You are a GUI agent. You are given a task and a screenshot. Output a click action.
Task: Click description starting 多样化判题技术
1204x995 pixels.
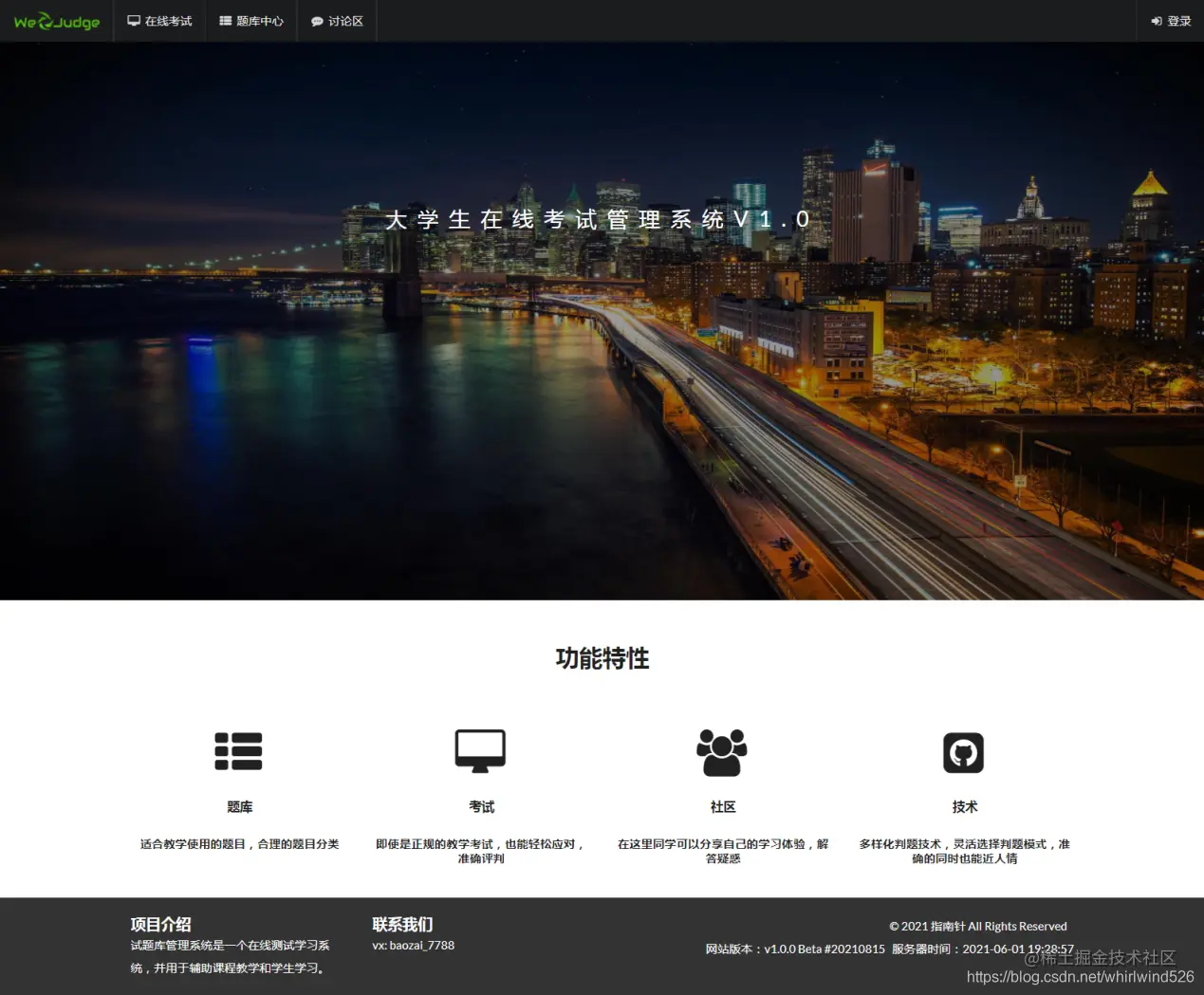[965, 851]
